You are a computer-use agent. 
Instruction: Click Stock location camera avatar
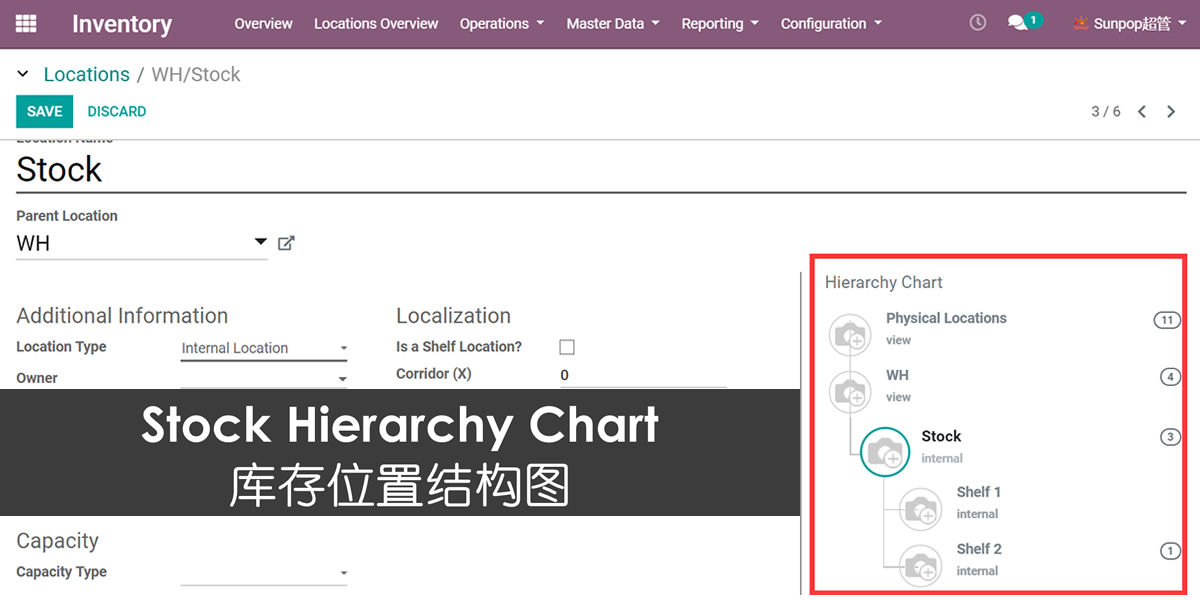[x=885, y=451]
